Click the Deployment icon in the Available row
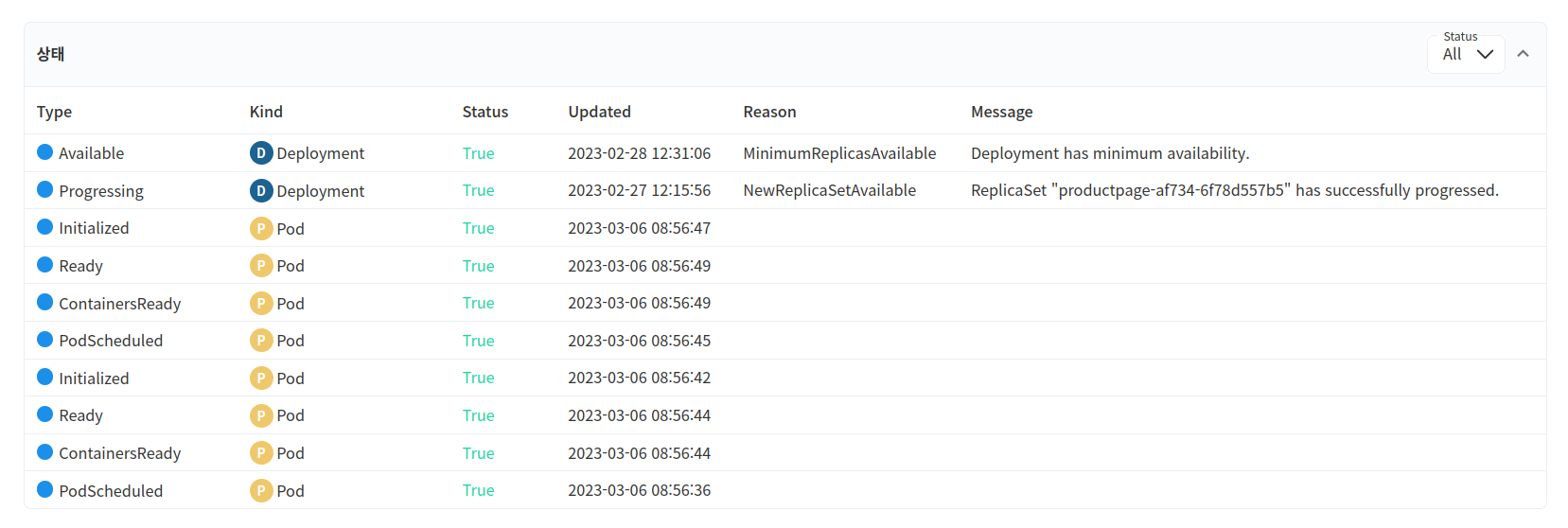1568x528 pixels. tap(261, 152)
